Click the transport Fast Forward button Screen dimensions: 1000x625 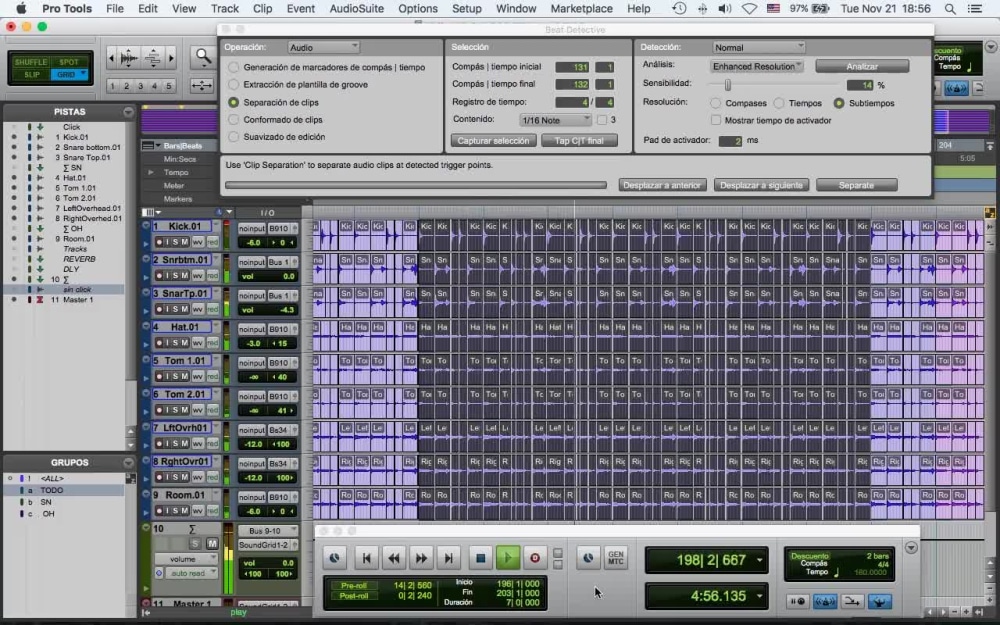click(422, 558)
